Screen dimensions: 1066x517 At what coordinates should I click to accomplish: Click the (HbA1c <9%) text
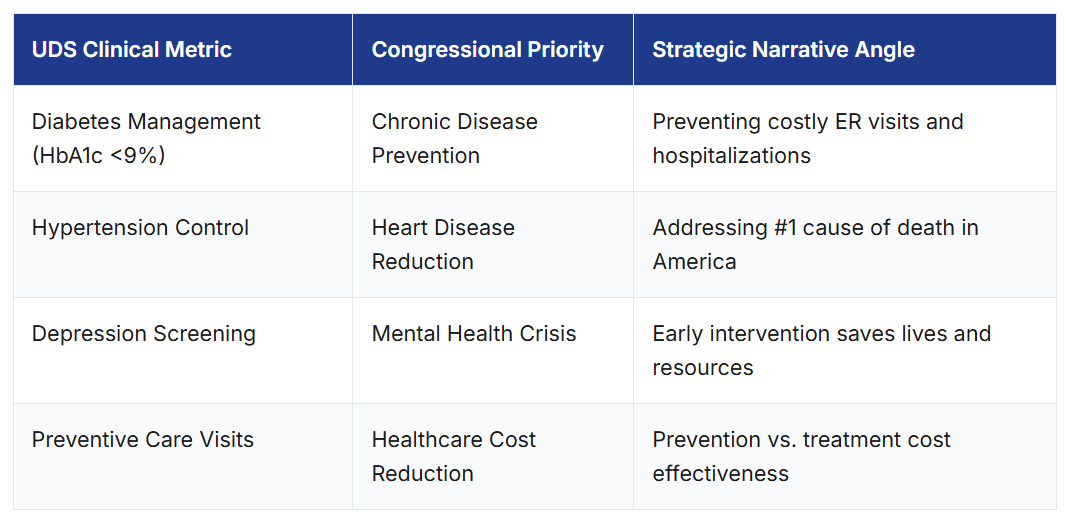click(x=98, y=156)
